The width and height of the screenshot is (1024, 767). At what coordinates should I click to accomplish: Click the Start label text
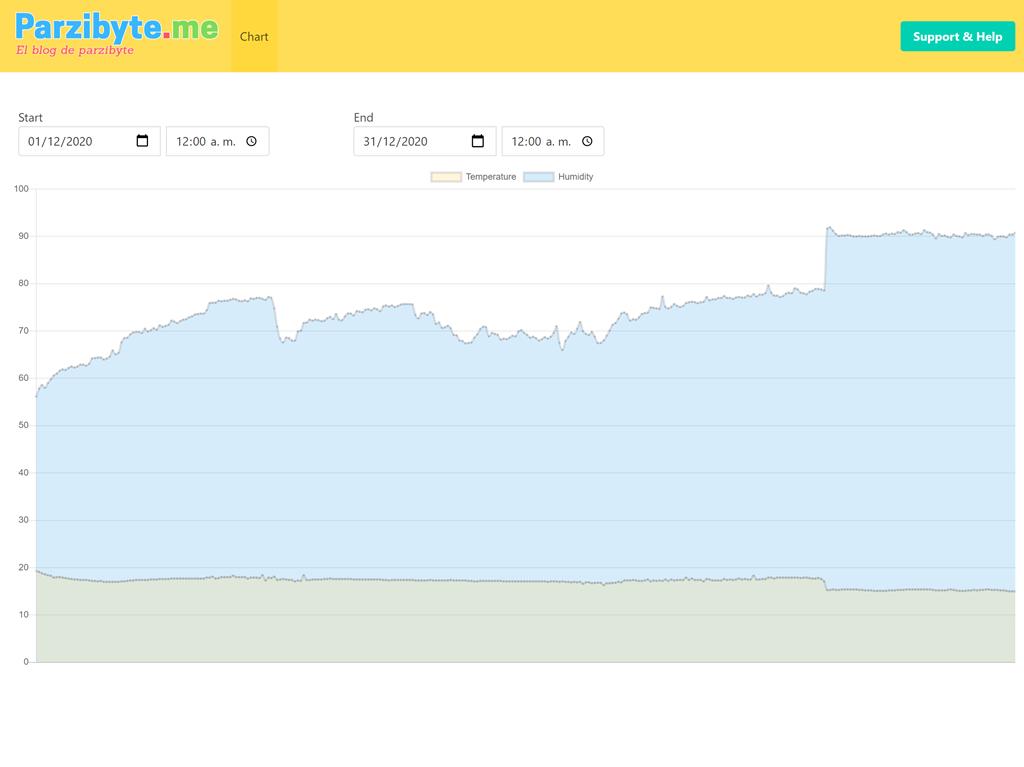30,118
